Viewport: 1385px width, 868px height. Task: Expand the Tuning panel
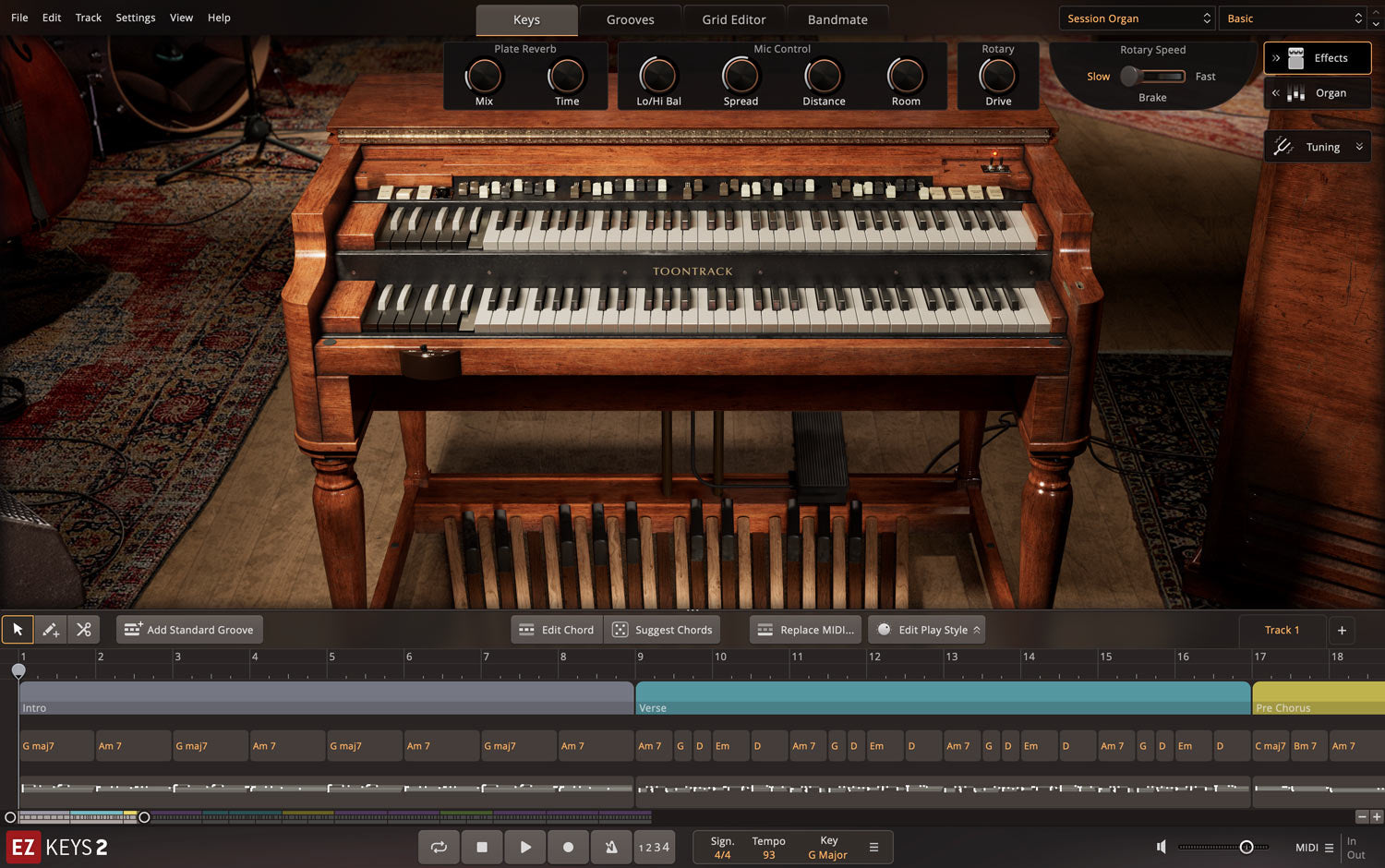pyautogui.click(x=1359, y=147)
